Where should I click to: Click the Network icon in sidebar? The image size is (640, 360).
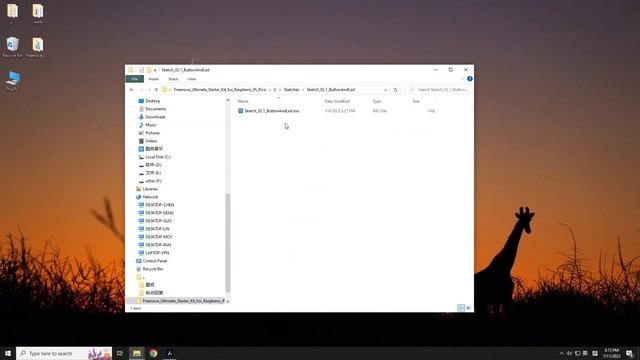coord(138,197)
